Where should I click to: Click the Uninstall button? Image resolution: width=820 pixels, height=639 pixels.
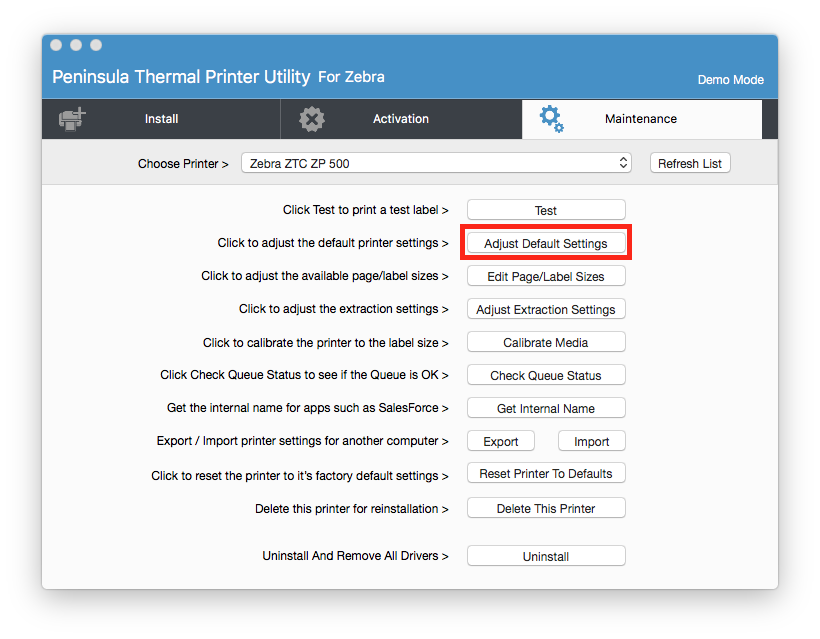[546, 556]
